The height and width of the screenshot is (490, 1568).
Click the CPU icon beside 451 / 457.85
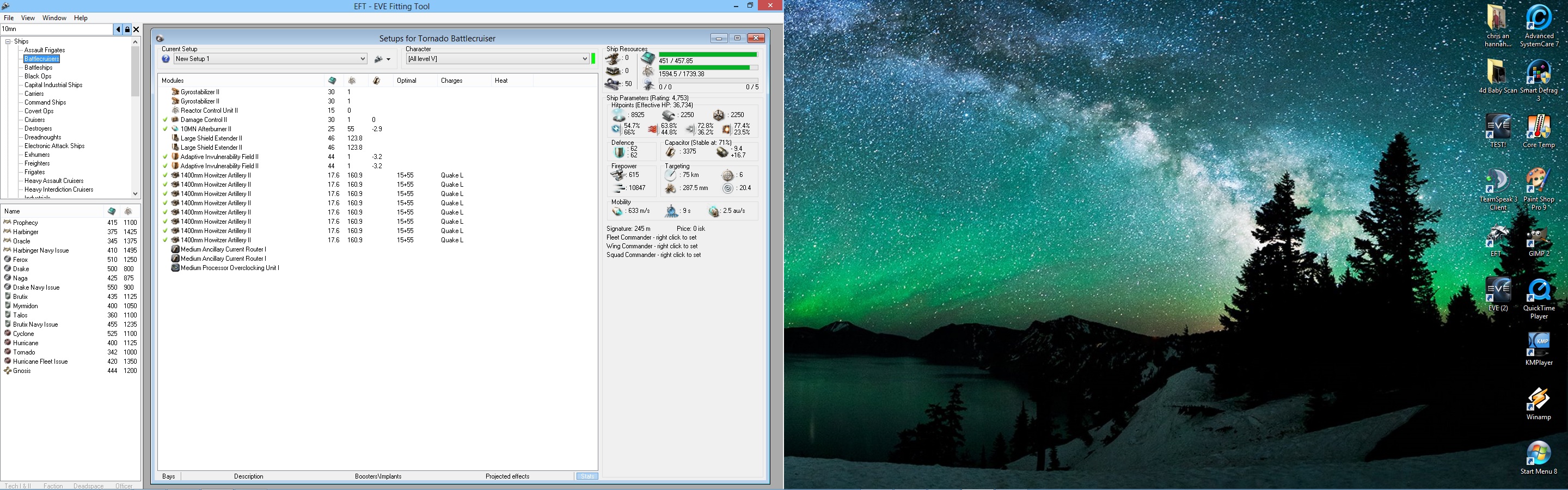point(648,58)
